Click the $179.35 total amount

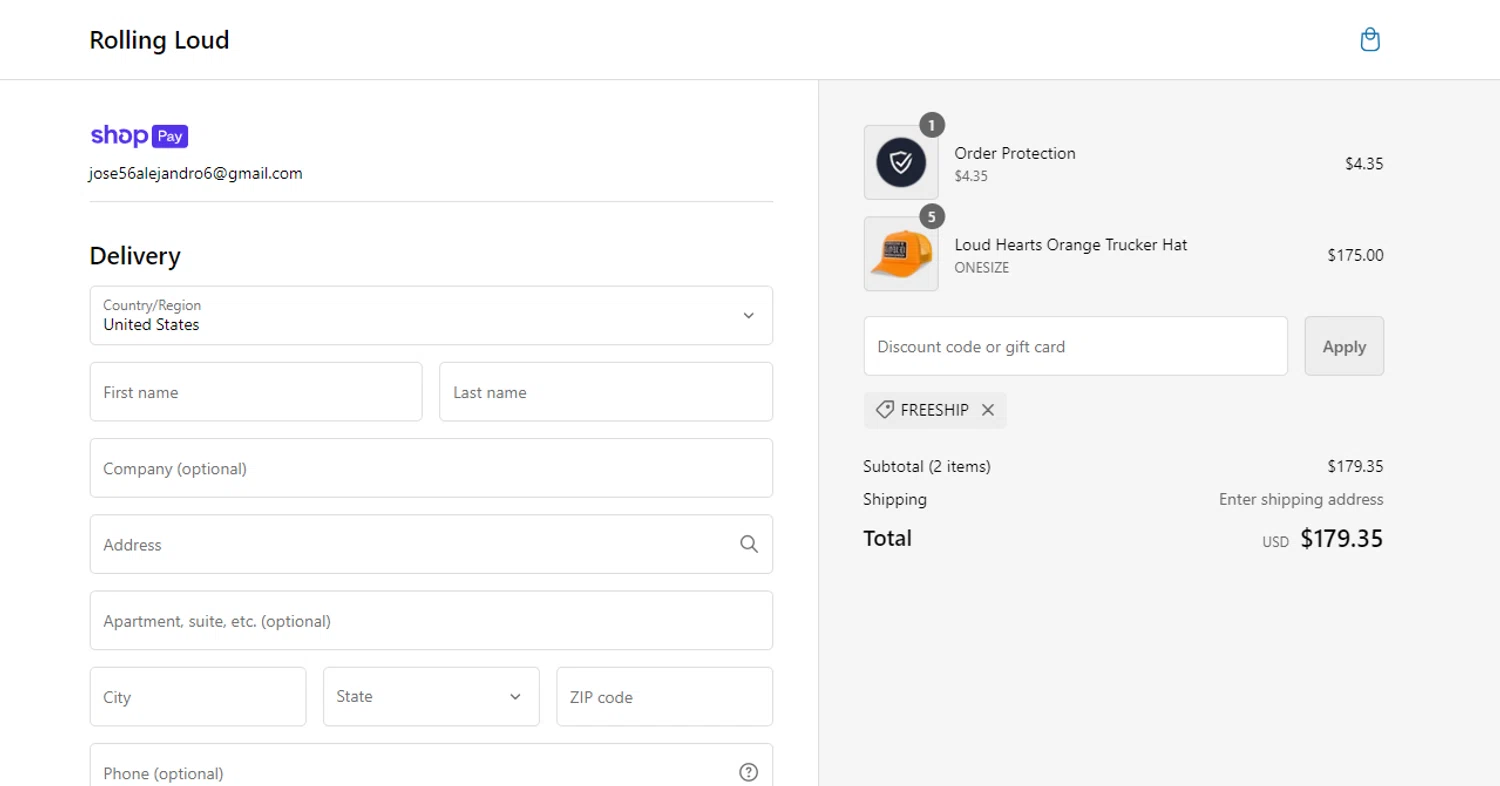[1342, 539]
